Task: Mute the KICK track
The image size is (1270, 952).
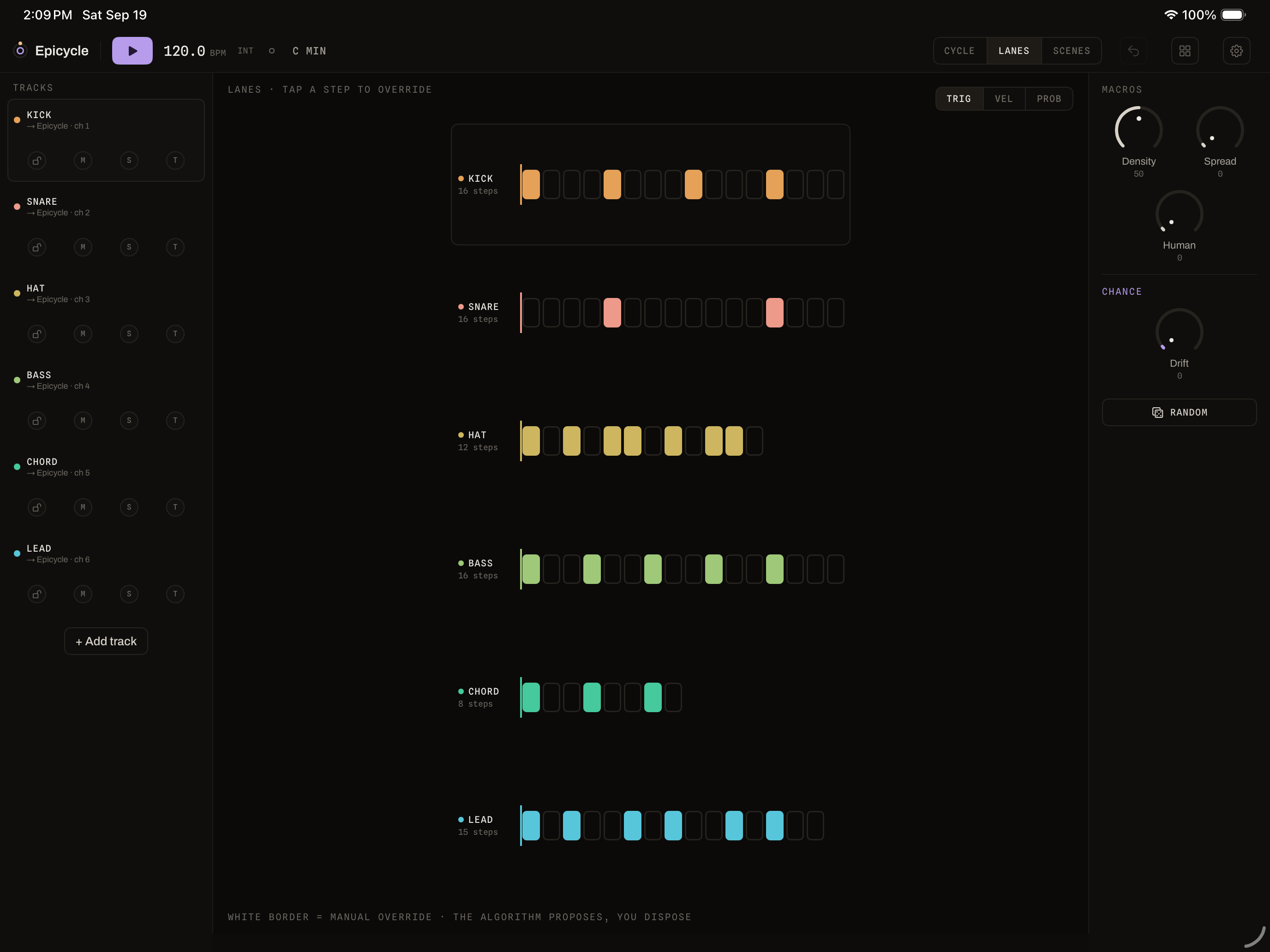Action: point(83,161)
